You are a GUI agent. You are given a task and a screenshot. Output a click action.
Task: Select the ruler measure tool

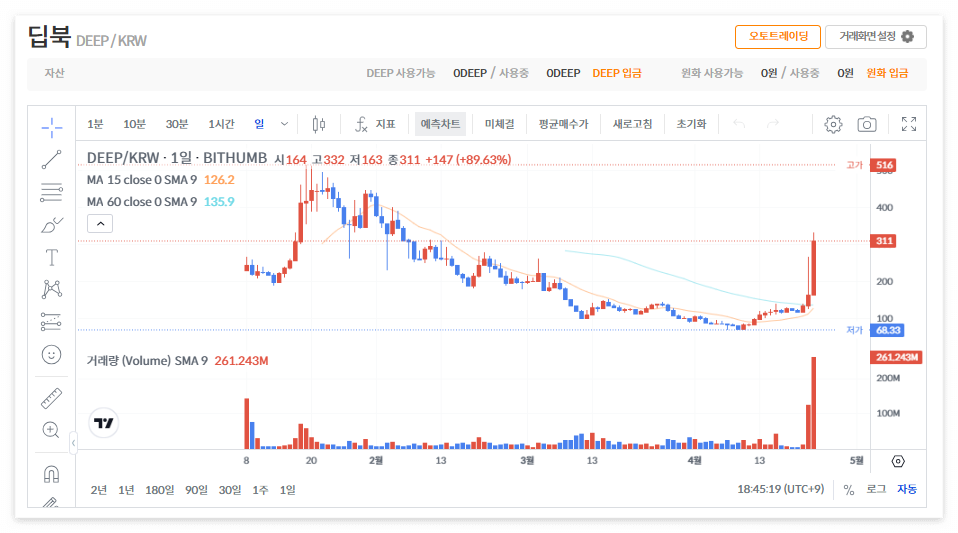pyautogui.click(x=52, y=399)
